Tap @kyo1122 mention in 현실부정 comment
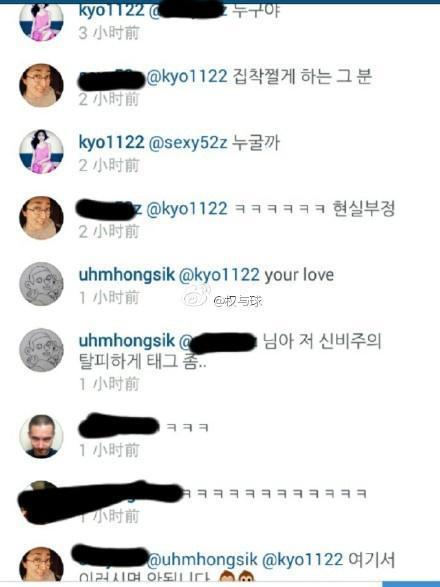 tap(186, 209)
